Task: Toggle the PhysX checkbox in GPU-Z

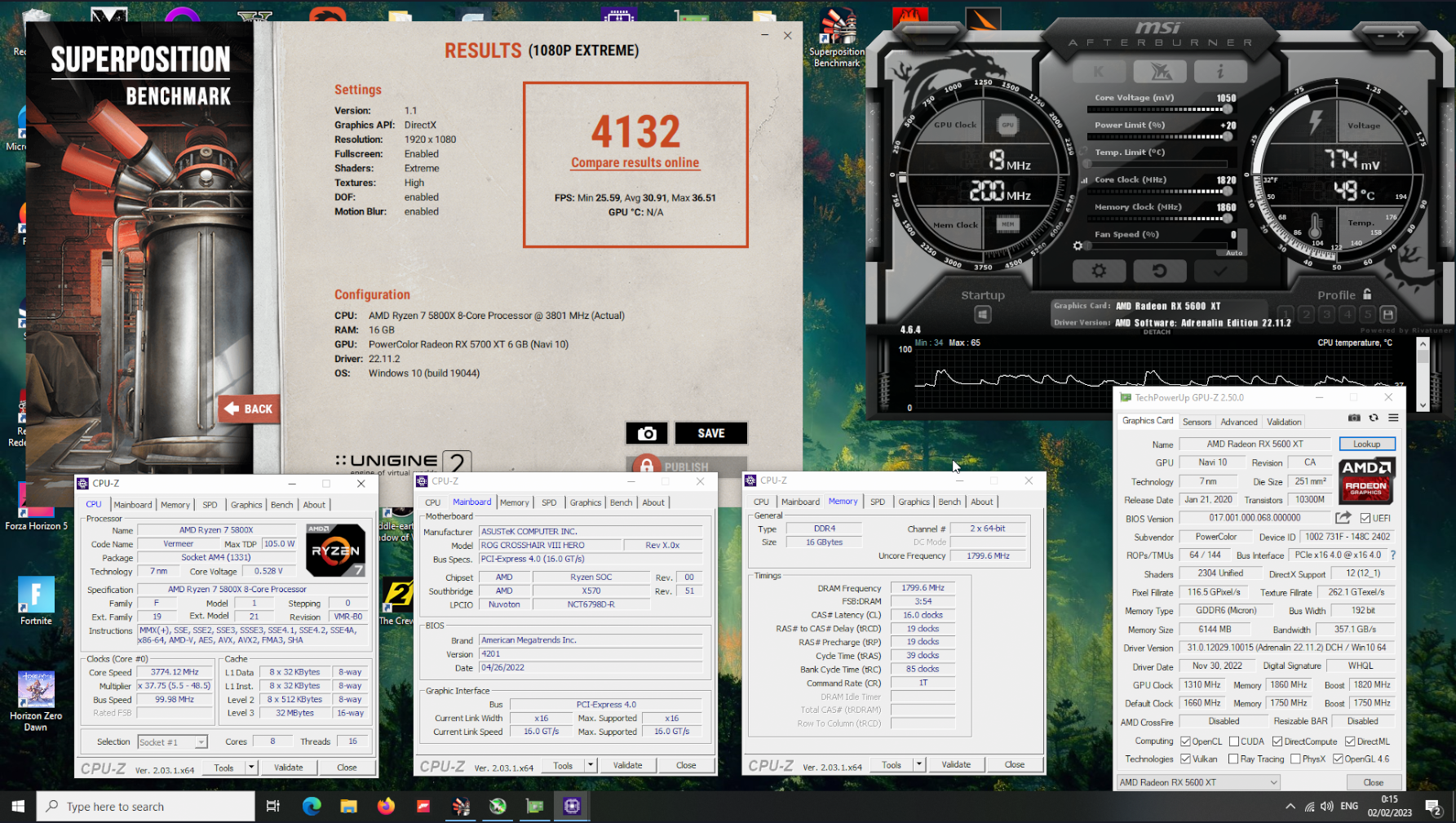Action: [x=1295, y=759]
